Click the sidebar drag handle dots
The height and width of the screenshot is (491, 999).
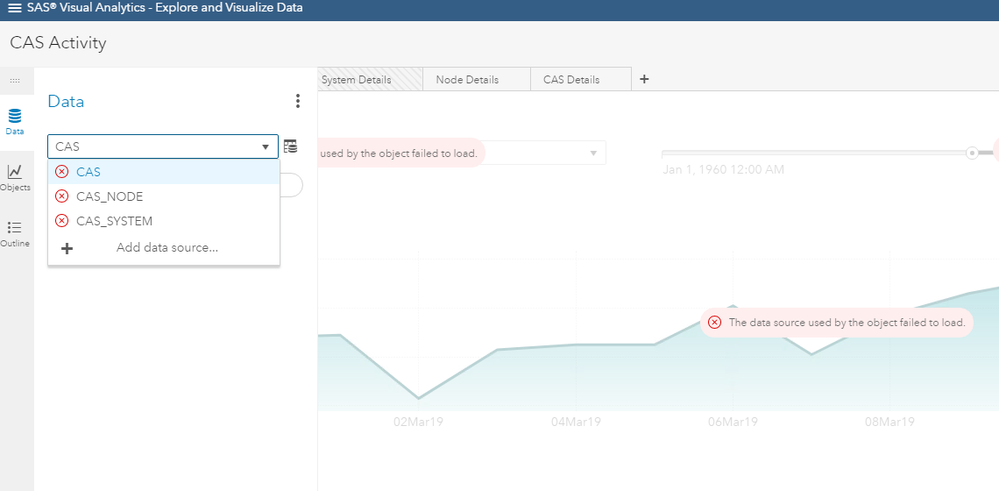15,80
